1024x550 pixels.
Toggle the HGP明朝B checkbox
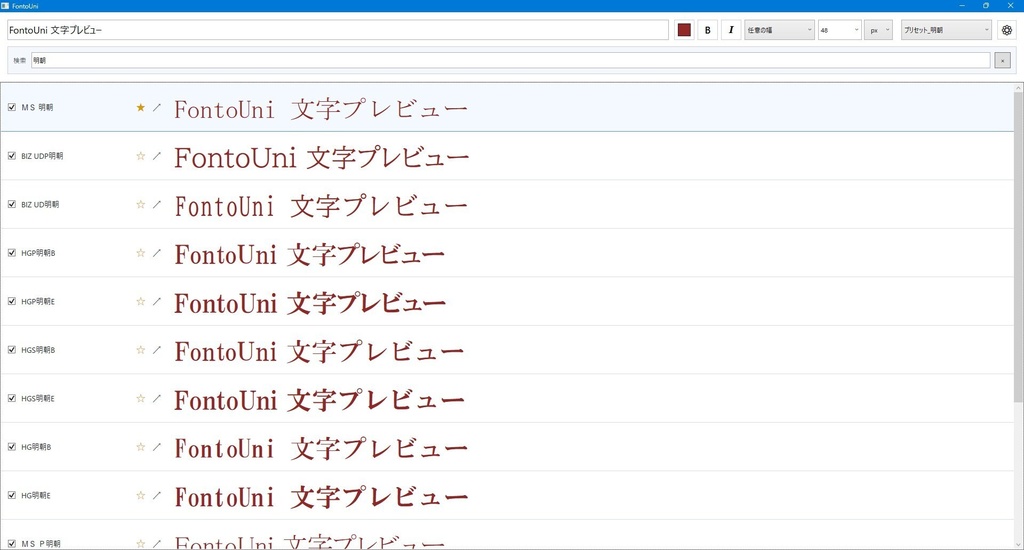coord(12,253)
